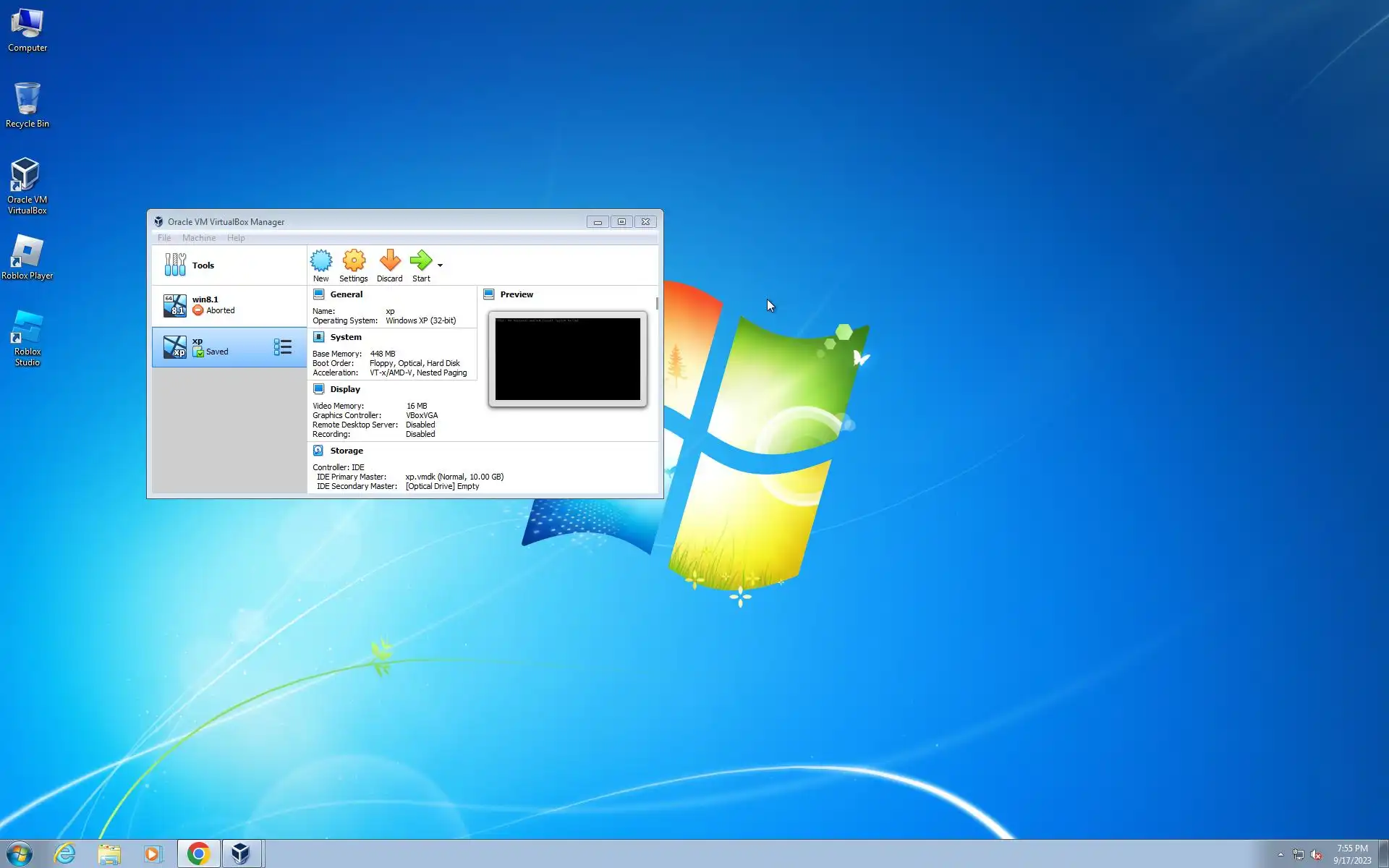This screenshot has width=1389, height=868.
Task: Collapse the Display section header
Action: pos(344,389)
